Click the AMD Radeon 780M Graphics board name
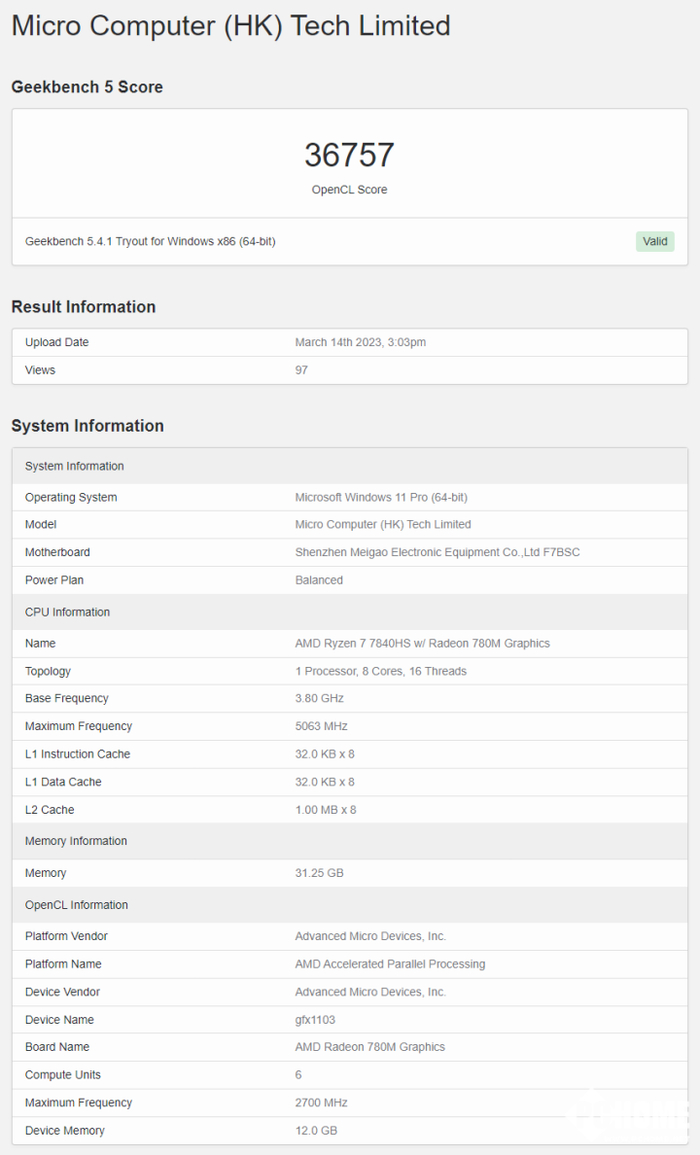The width and height of the screenshot is (700, 1155). point(370,1047)
